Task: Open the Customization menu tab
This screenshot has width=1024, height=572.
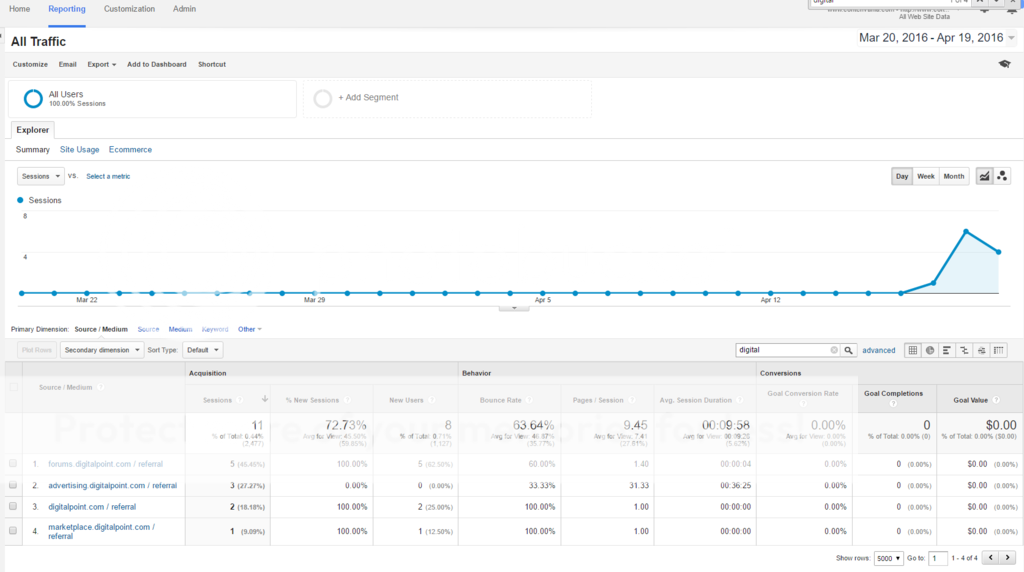Action: pyautogui.click(x=129, y=9)
